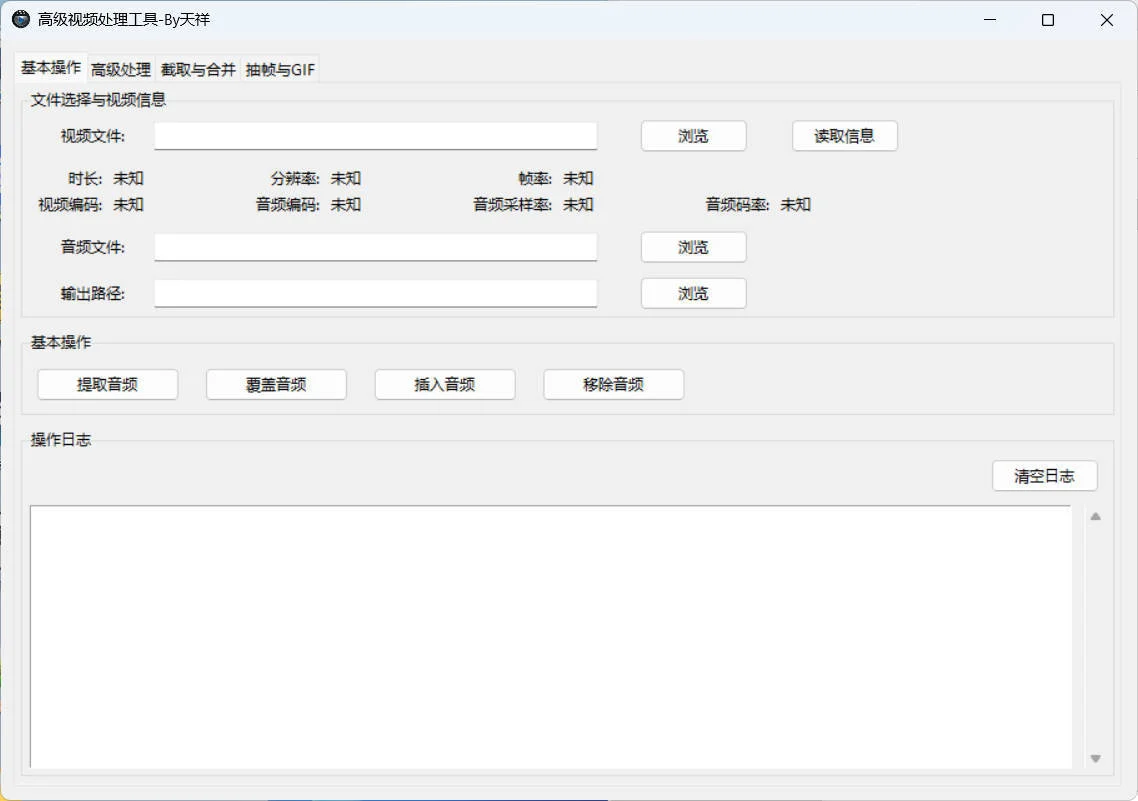The height and width of the screenshot is (801, 1138).
Task: Click the 移除音频 button
Action: click(x=613, y=384)
